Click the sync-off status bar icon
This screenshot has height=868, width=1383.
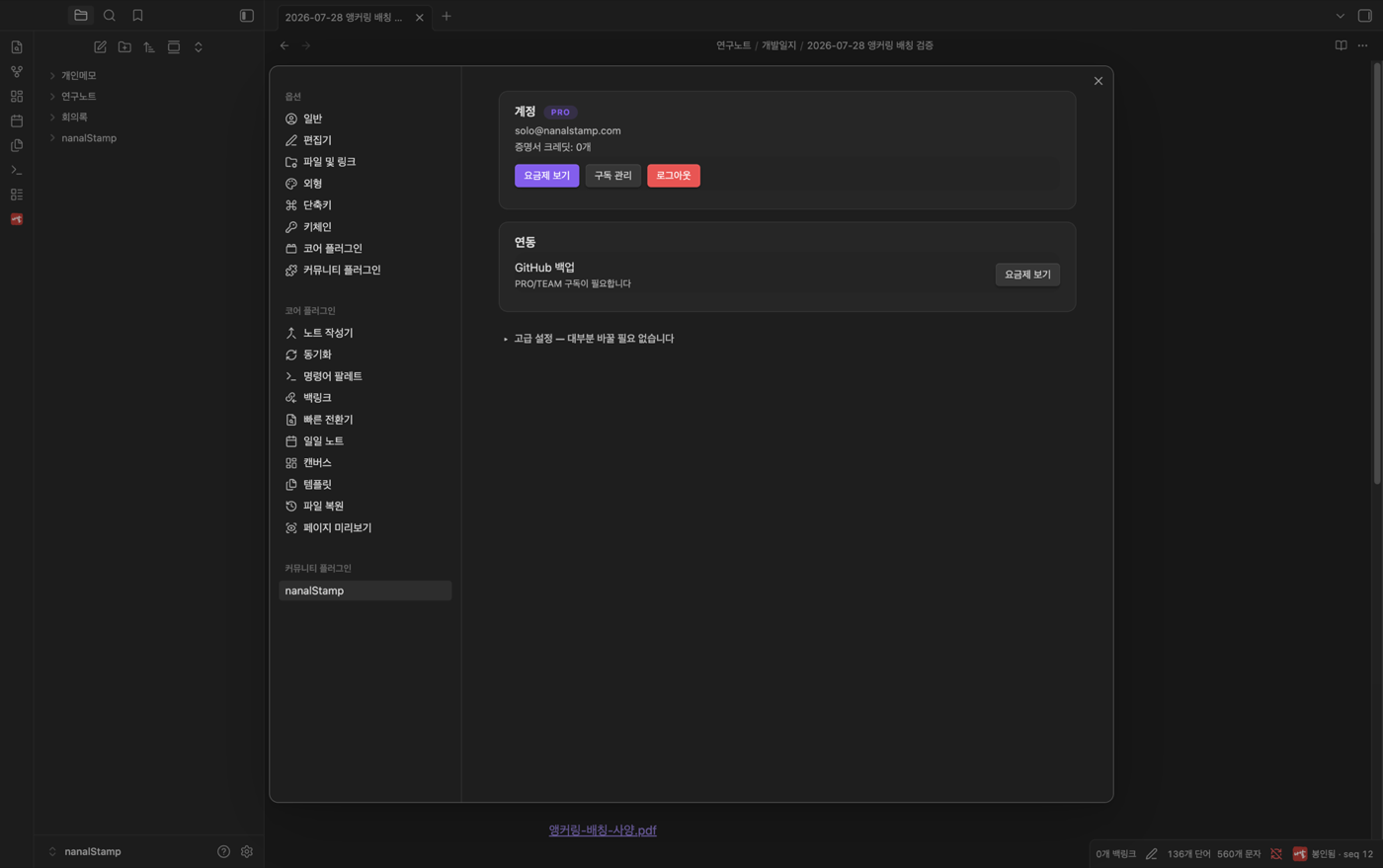tap(1276, 854)
